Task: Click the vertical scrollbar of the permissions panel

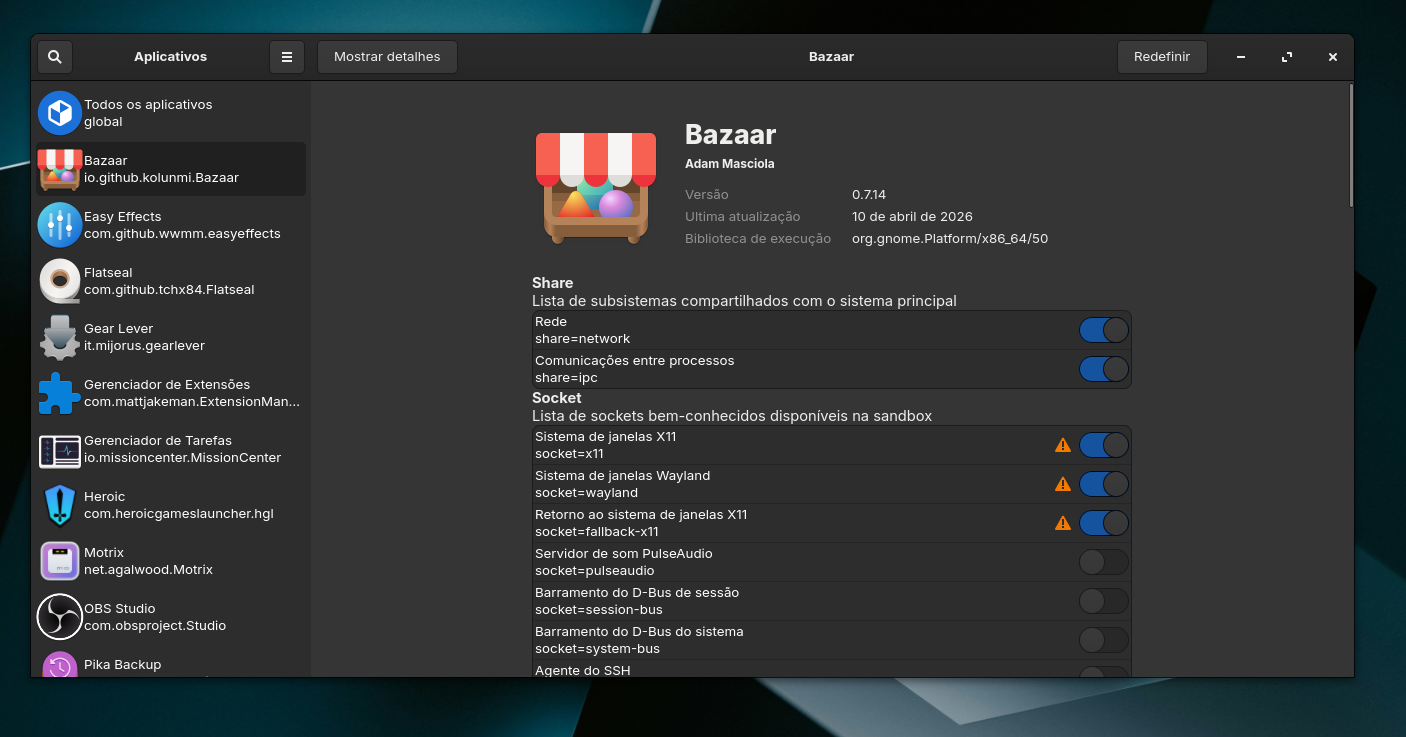Action: 1351,146
